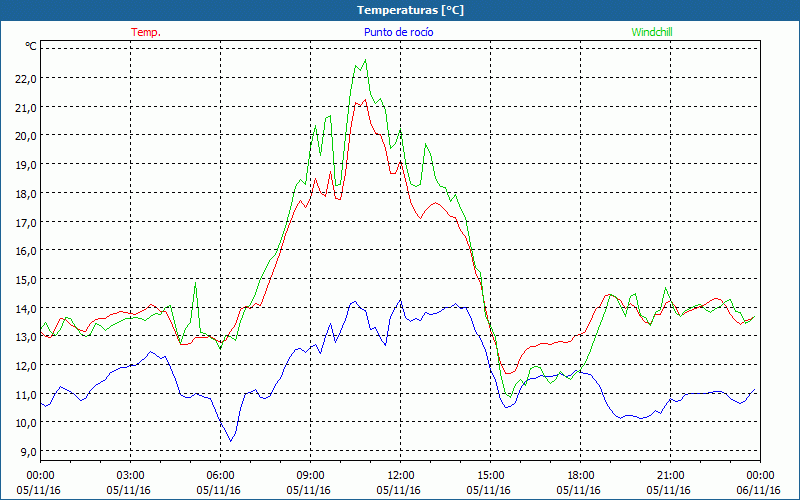
Task: Select the blue 'Punto de rocío' legend label
Action: [398, 32]
